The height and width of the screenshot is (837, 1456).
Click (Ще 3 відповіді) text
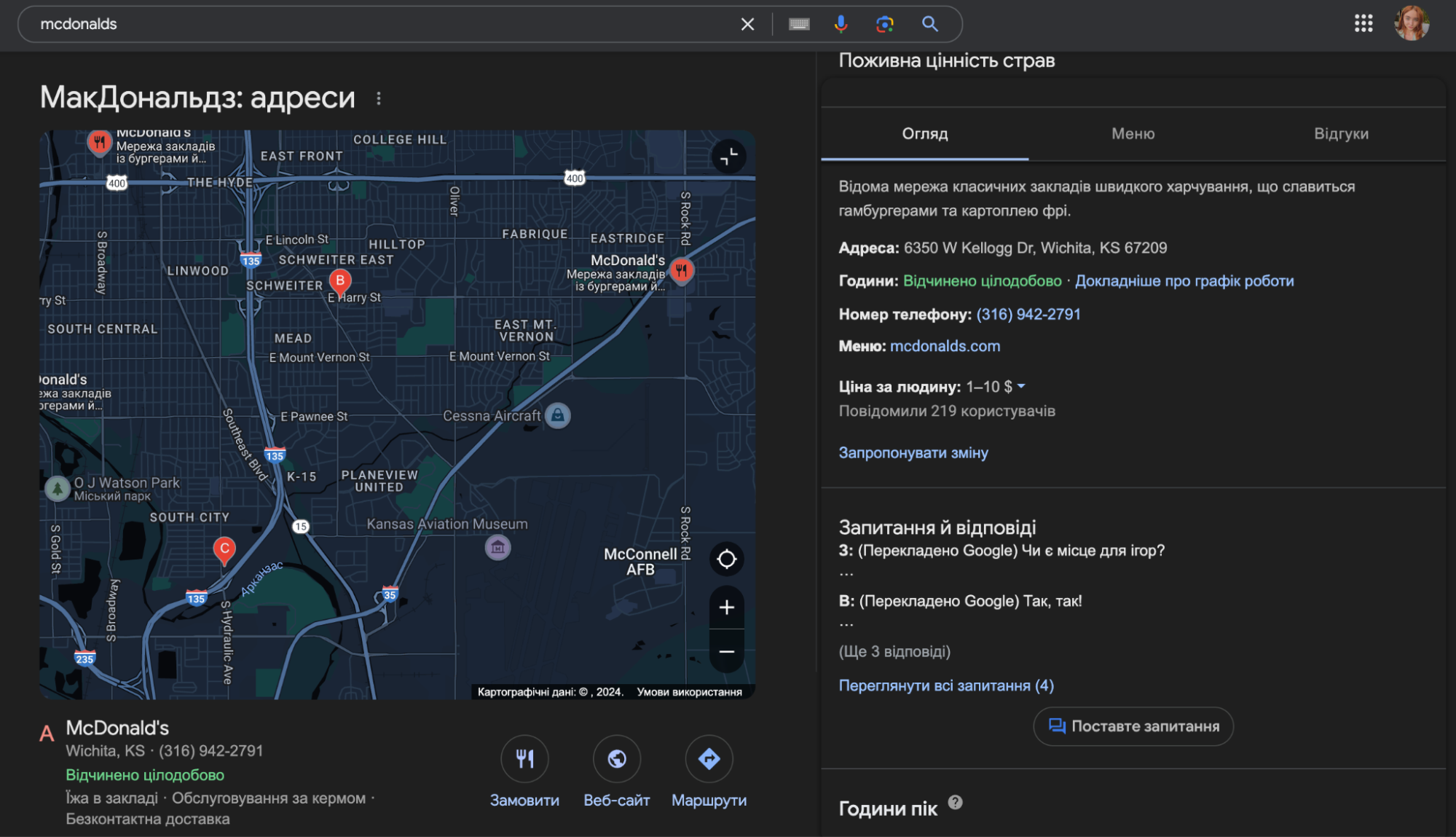894,651
